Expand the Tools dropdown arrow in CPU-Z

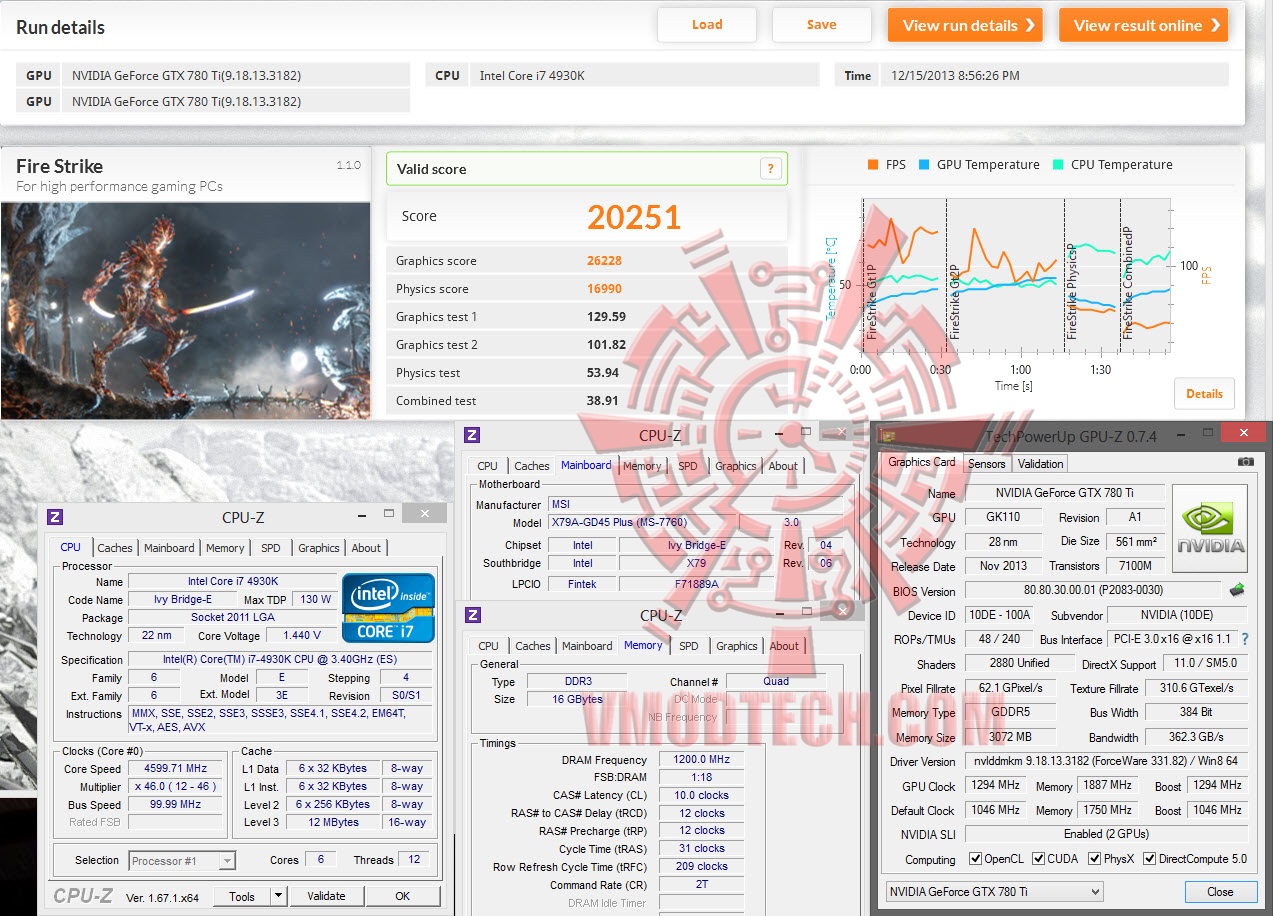click(279, 896)
